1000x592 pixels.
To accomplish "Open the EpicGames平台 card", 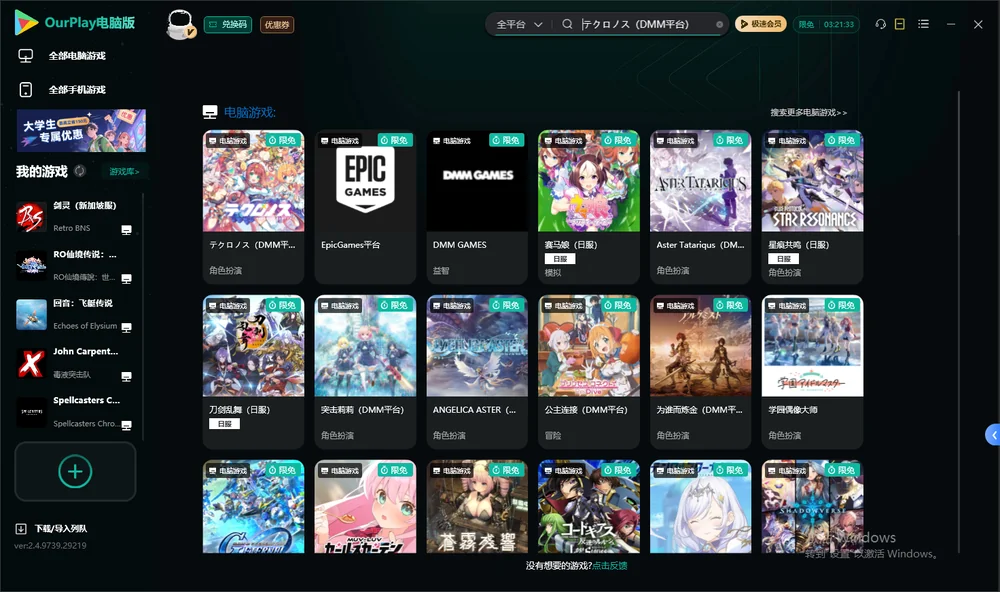I will tap(365, 207).
